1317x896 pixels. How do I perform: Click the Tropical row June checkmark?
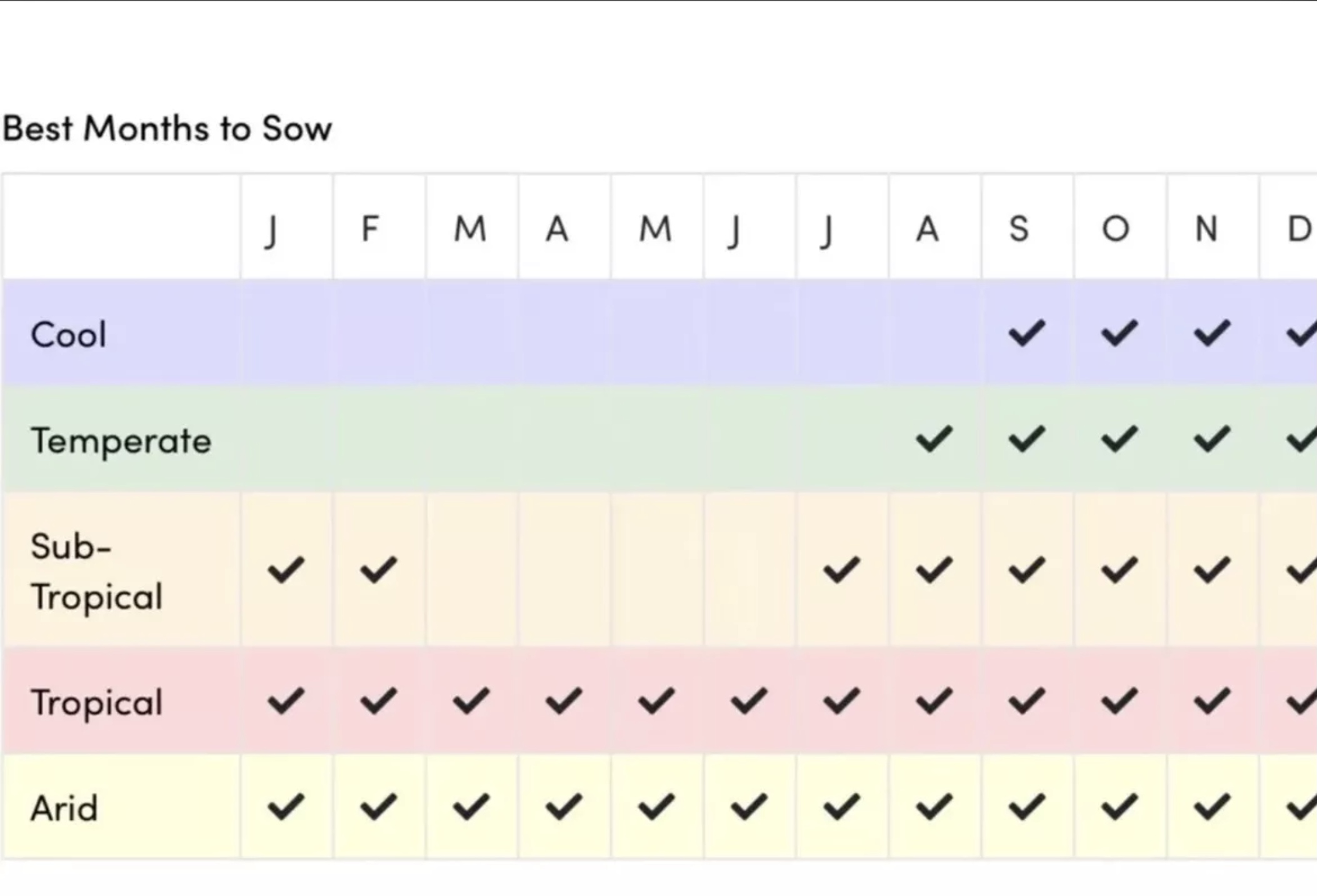pyautogui.click(x=749, y=700)
